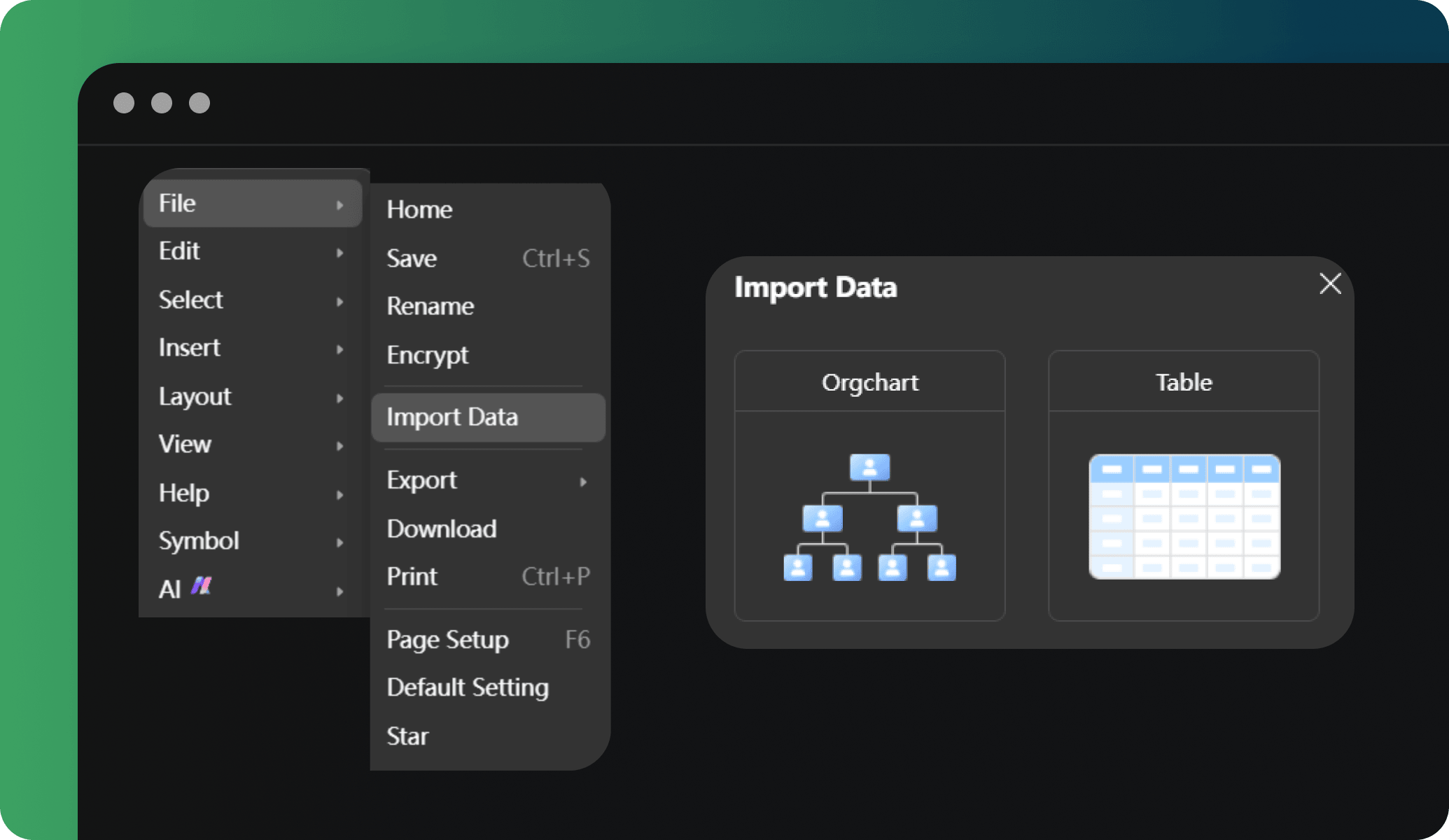
Task: Open the Layout menu
Action: click(x=195, y=396)
